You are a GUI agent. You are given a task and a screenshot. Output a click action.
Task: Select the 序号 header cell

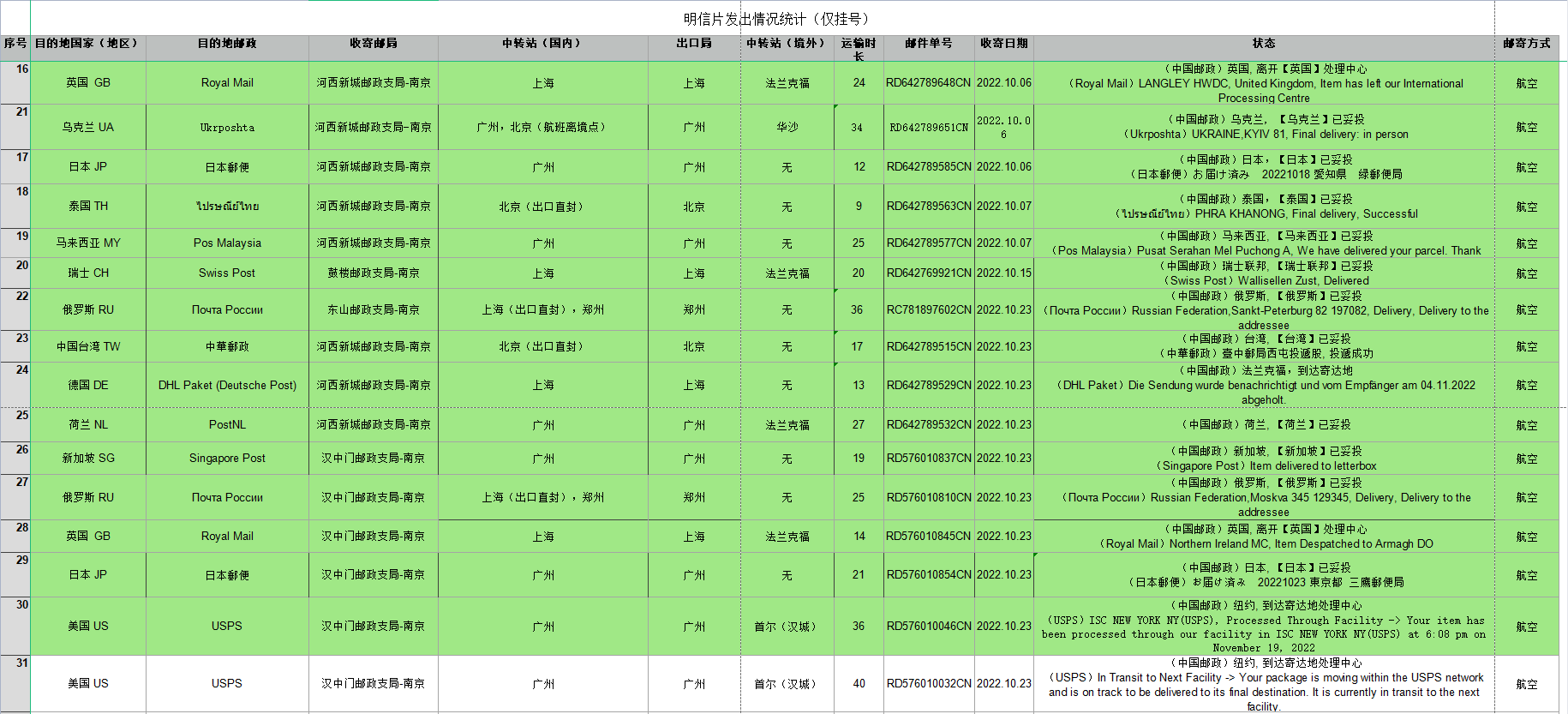tap(15, 44)
